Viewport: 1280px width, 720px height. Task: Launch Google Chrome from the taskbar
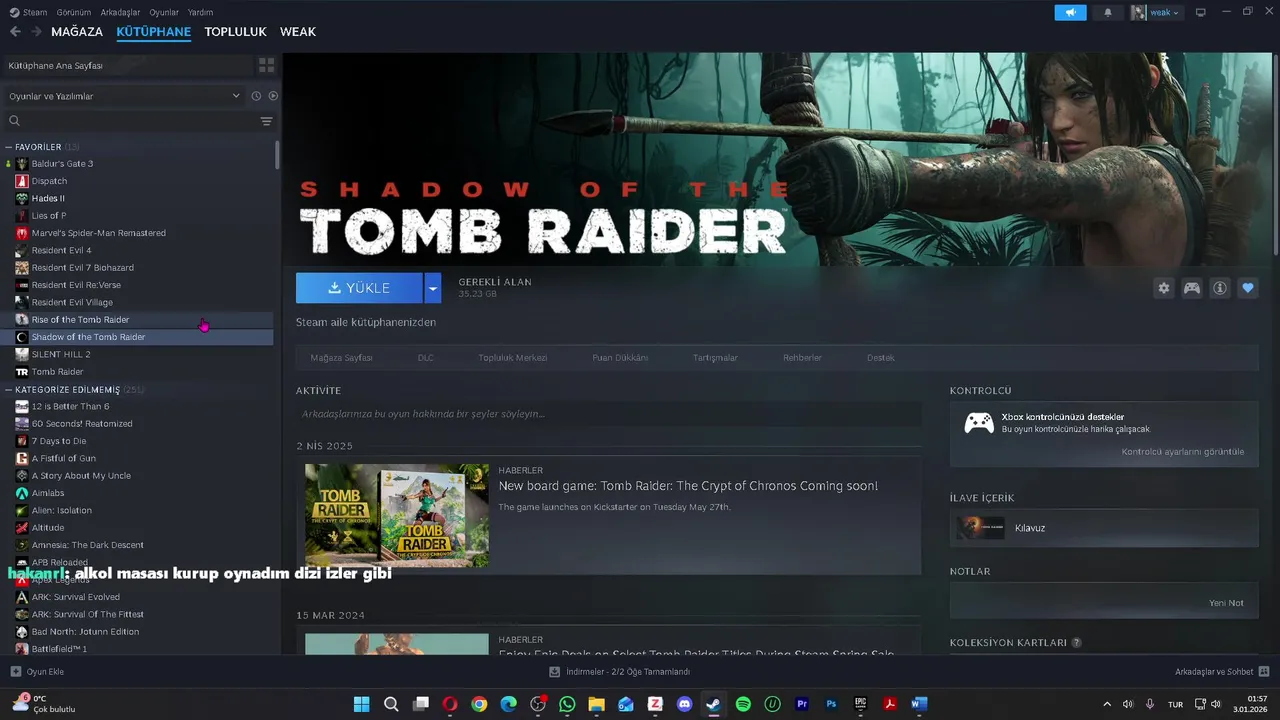pos(479,704)
